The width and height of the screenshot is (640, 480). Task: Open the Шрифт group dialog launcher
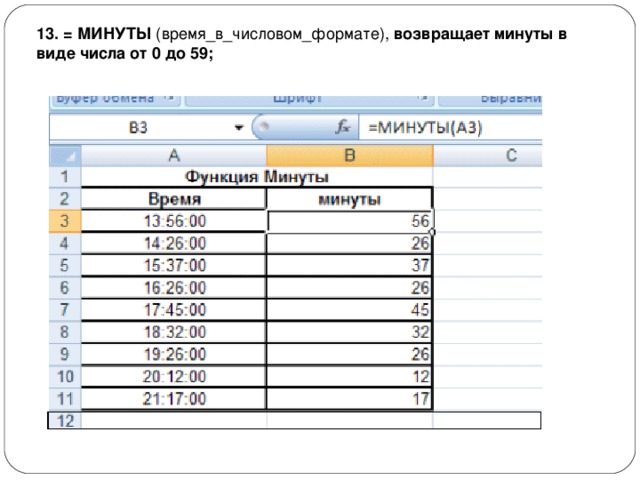(x=423, y=98)
